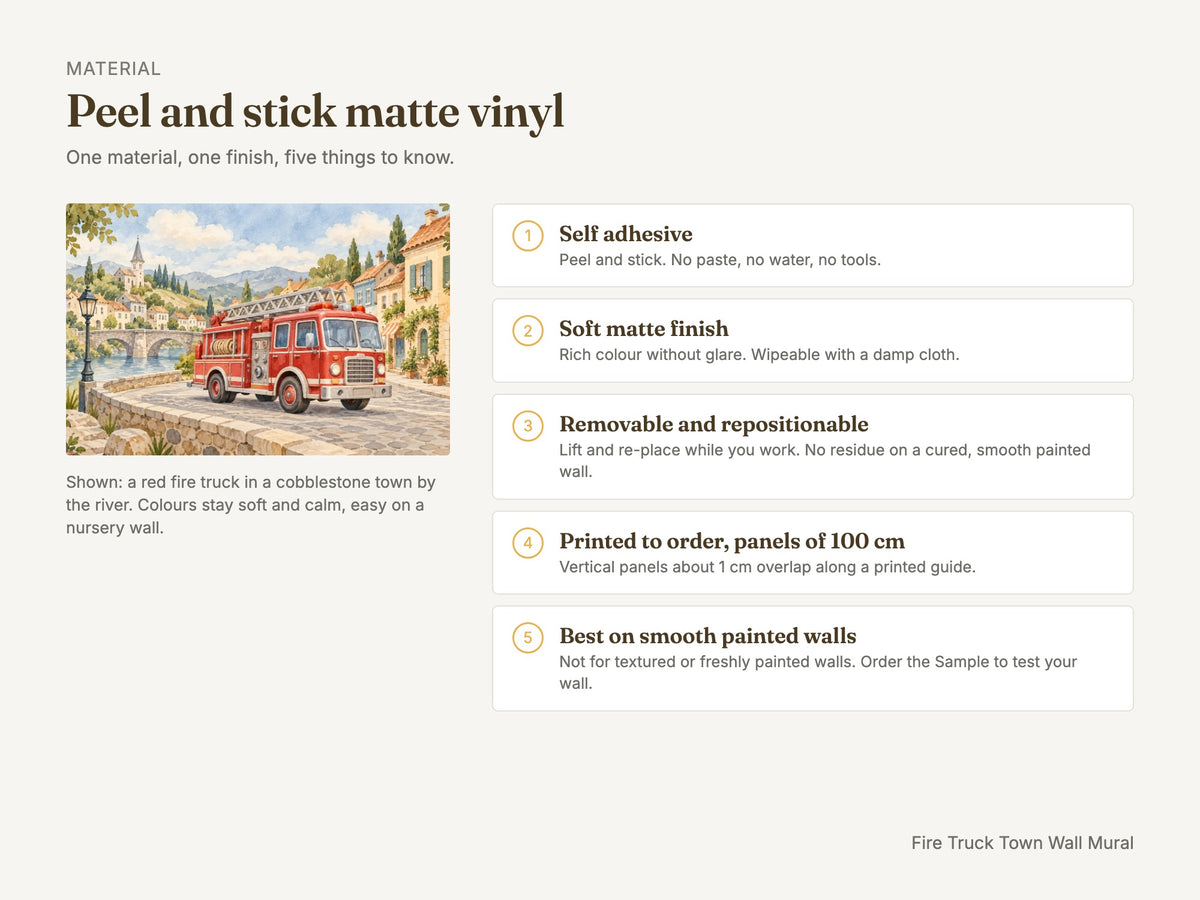
Task: Click the subtitle about five things to know
Action: [260, 158]
